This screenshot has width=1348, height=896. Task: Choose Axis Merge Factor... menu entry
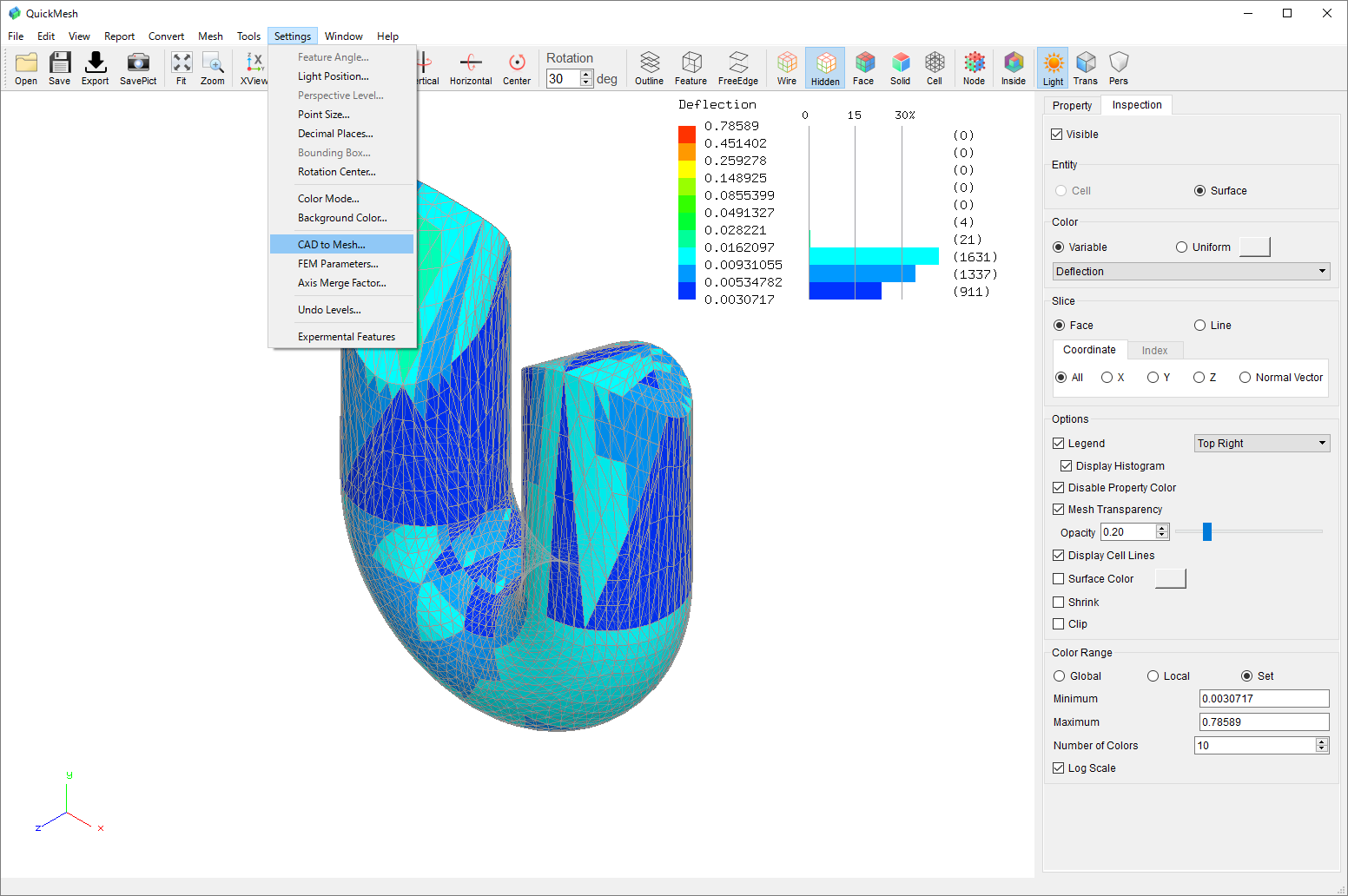click(341, 283)
